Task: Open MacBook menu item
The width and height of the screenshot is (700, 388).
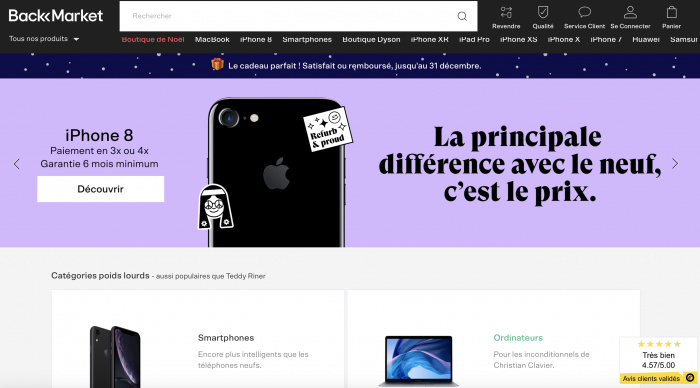Action: (212, 39)
